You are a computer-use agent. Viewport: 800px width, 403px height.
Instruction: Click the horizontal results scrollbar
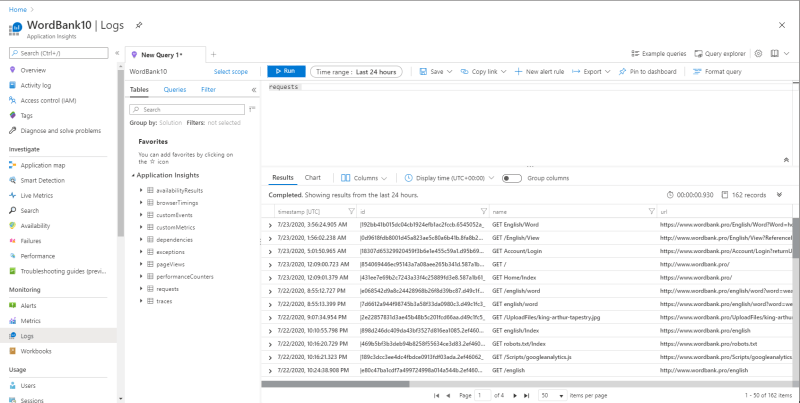click(335, 384)
